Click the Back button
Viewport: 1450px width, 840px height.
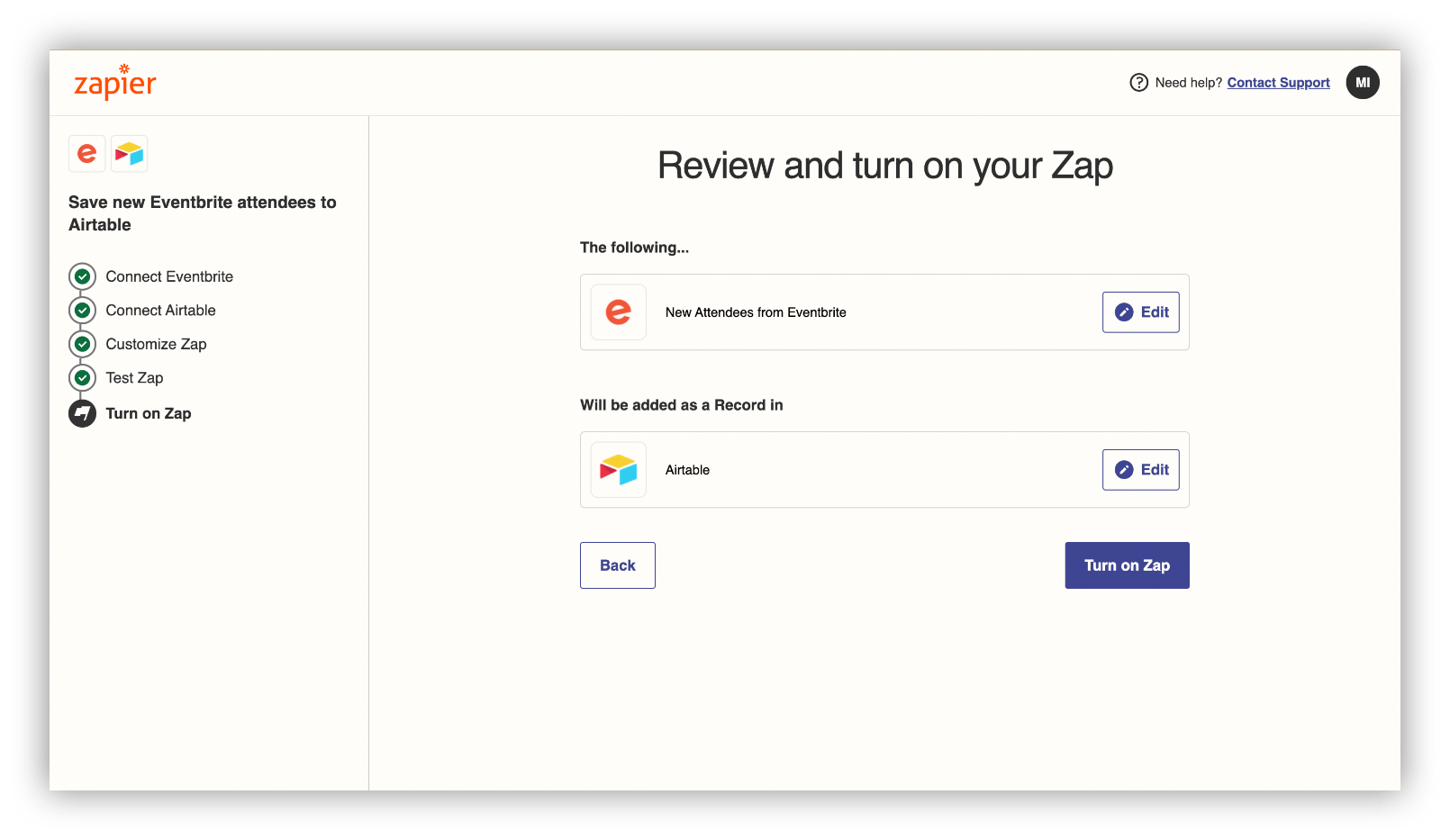coord(618,565)
